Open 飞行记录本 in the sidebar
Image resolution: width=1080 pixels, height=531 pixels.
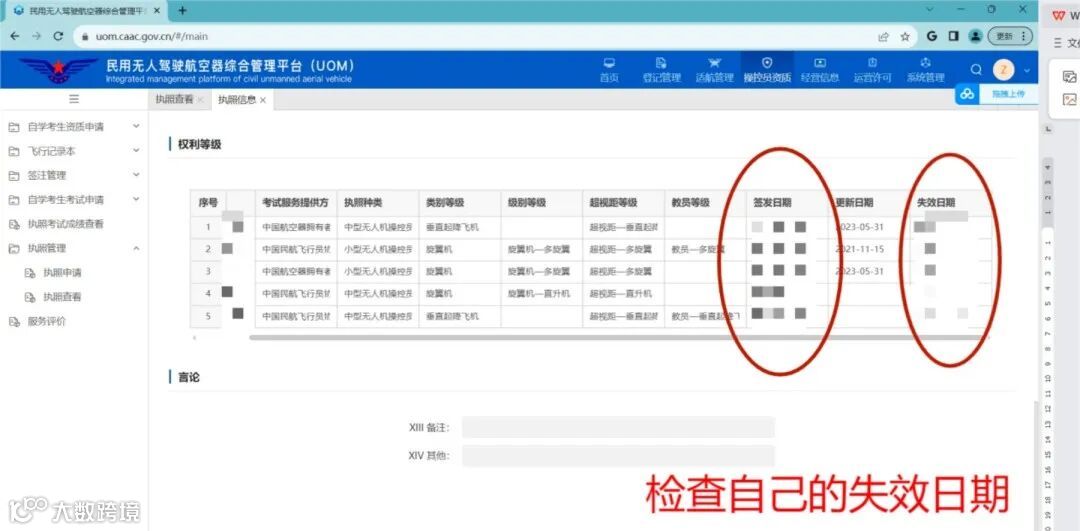click(52, 152)
